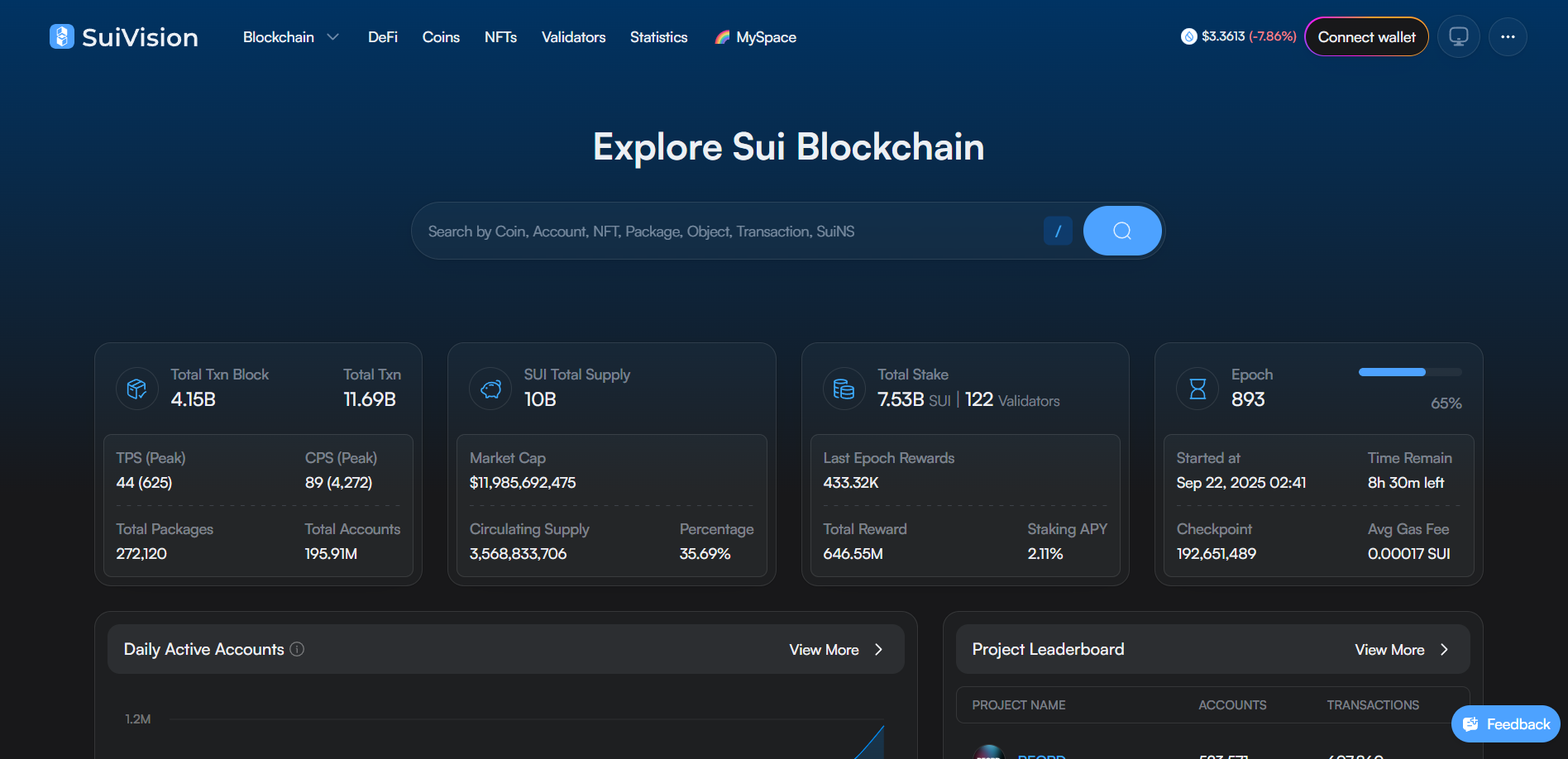Image resolution: width=1568 pixels, height=759 pixels.
Task: Go to the Validators page
Action: pos(573,37)
